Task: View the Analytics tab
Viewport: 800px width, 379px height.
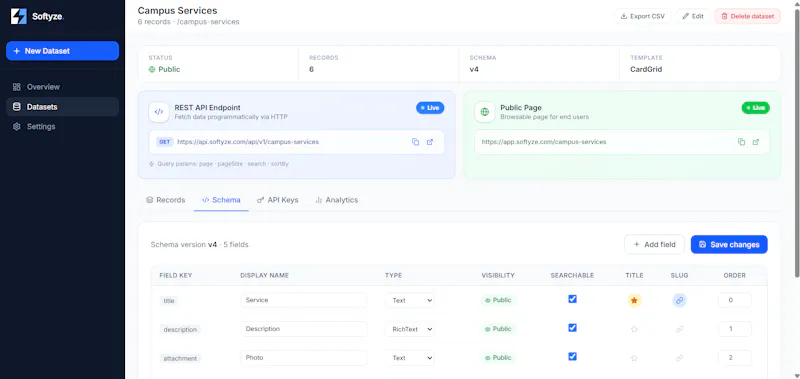Action: point(336,200)
